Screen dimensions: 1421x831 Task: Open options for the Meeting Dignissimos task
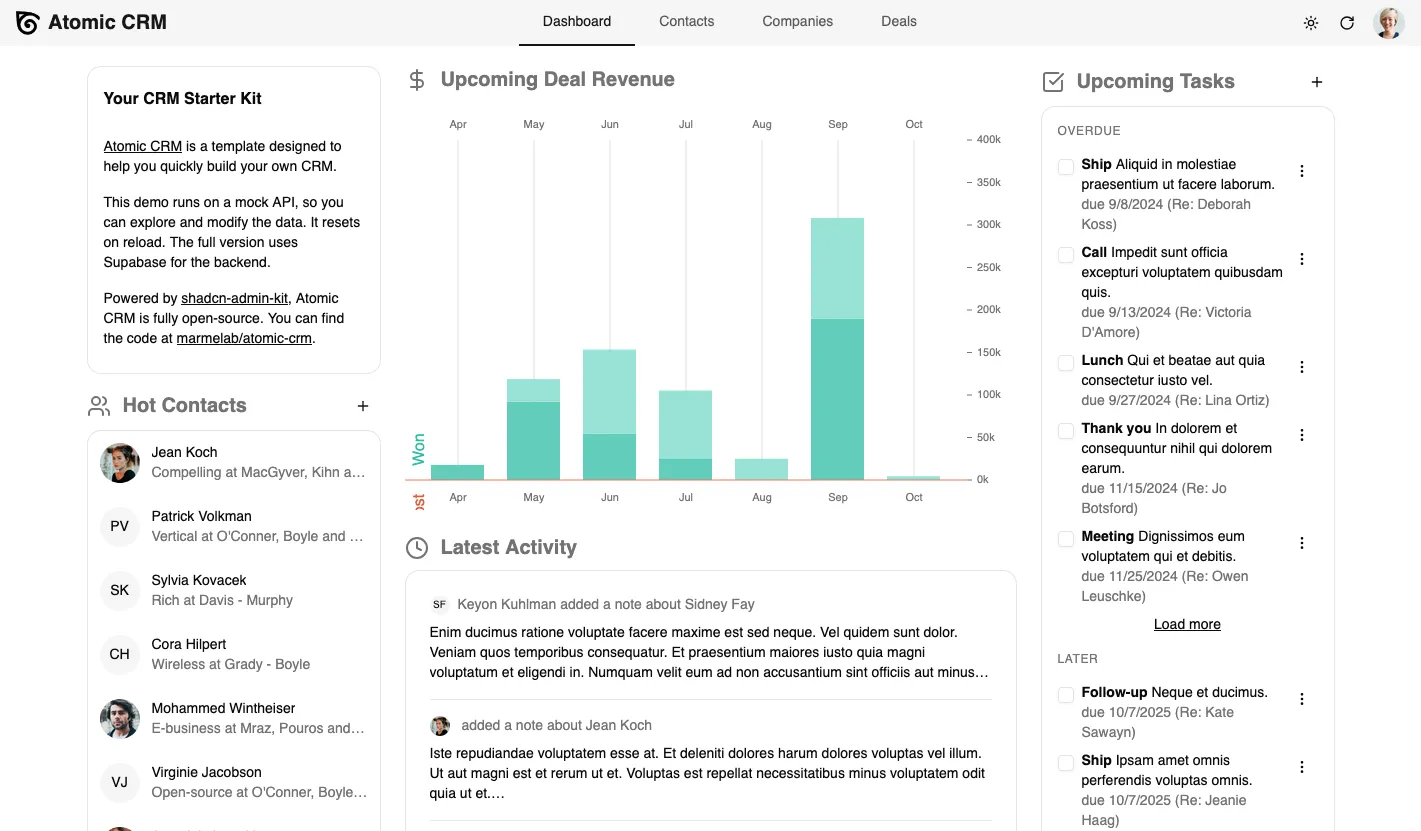coord(1301,542)
